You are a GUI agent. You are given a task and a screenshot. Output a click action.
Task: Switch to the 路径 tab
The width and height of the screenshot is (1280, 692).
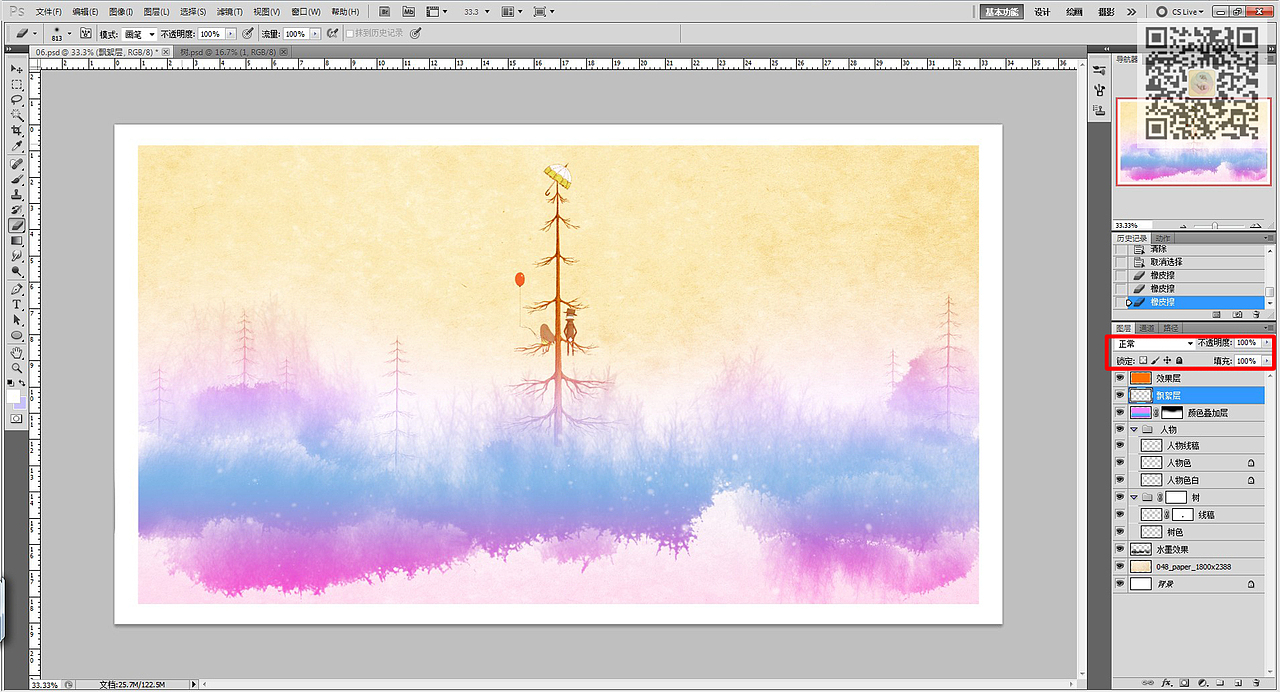[x=1170, y=328]
